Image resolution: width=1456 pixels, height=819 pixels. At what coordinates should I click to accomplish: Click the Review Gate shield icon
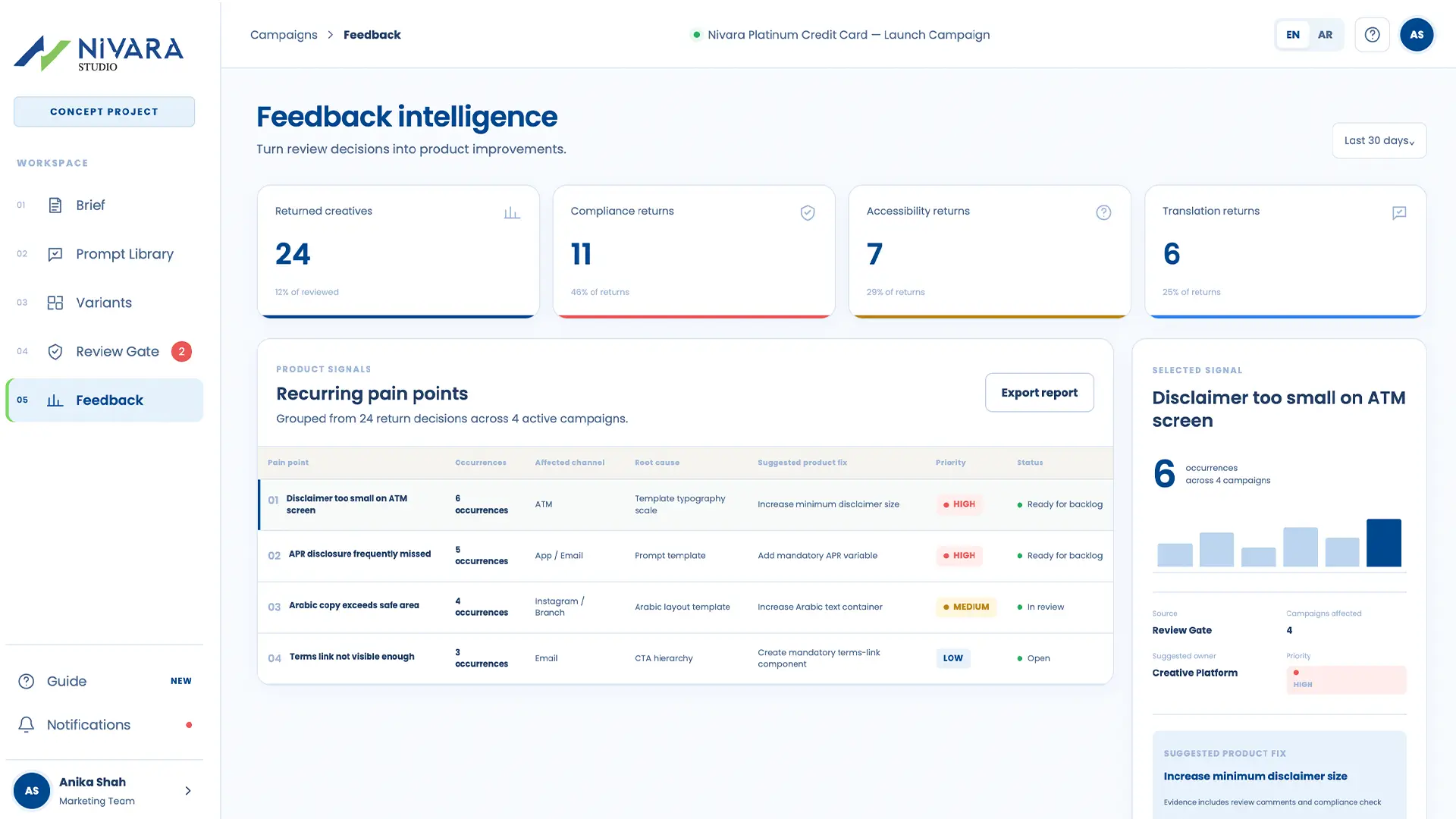coord(55,351)
